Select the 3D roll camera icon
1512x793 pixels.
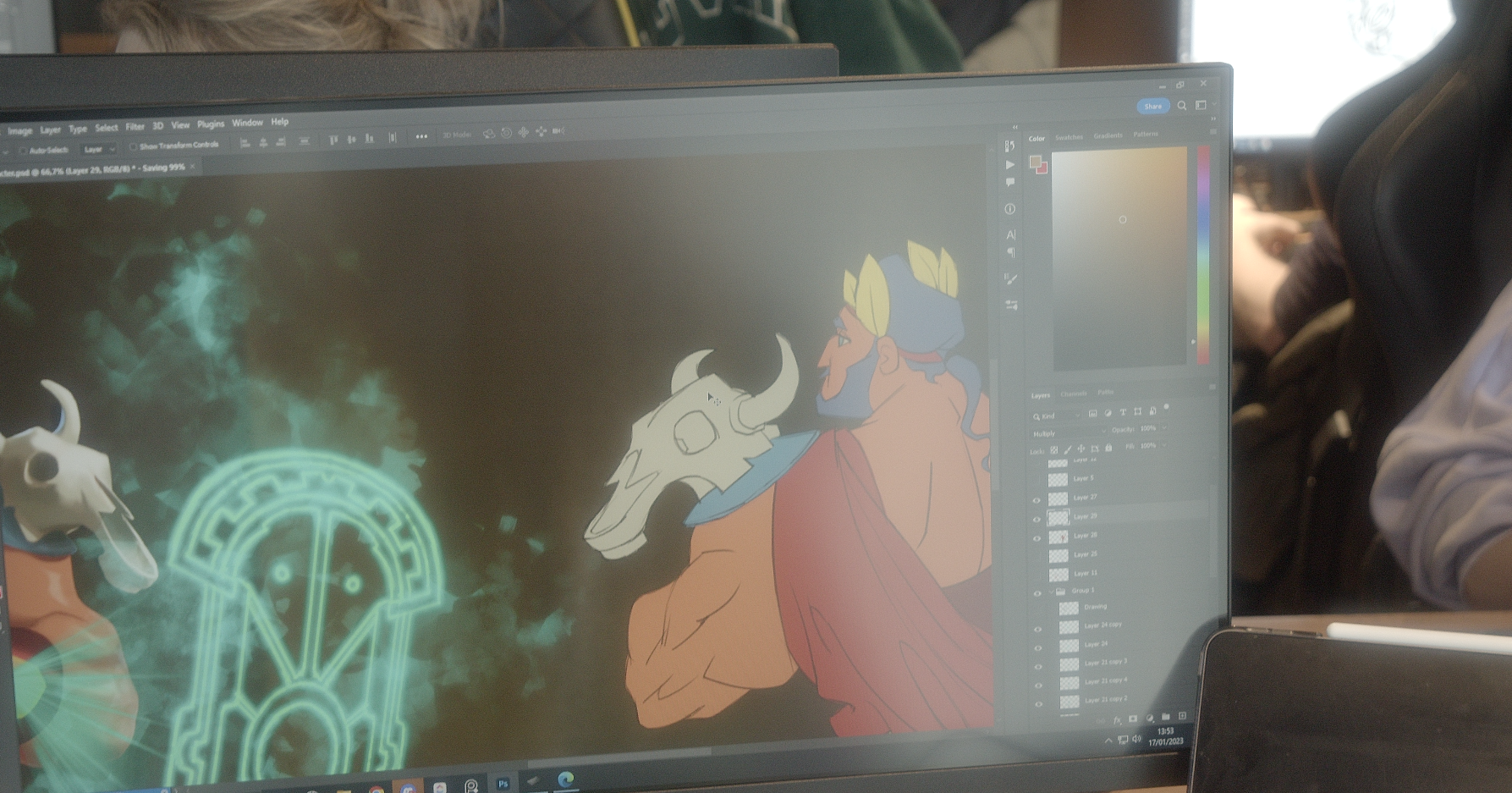(x=506, y=133)
